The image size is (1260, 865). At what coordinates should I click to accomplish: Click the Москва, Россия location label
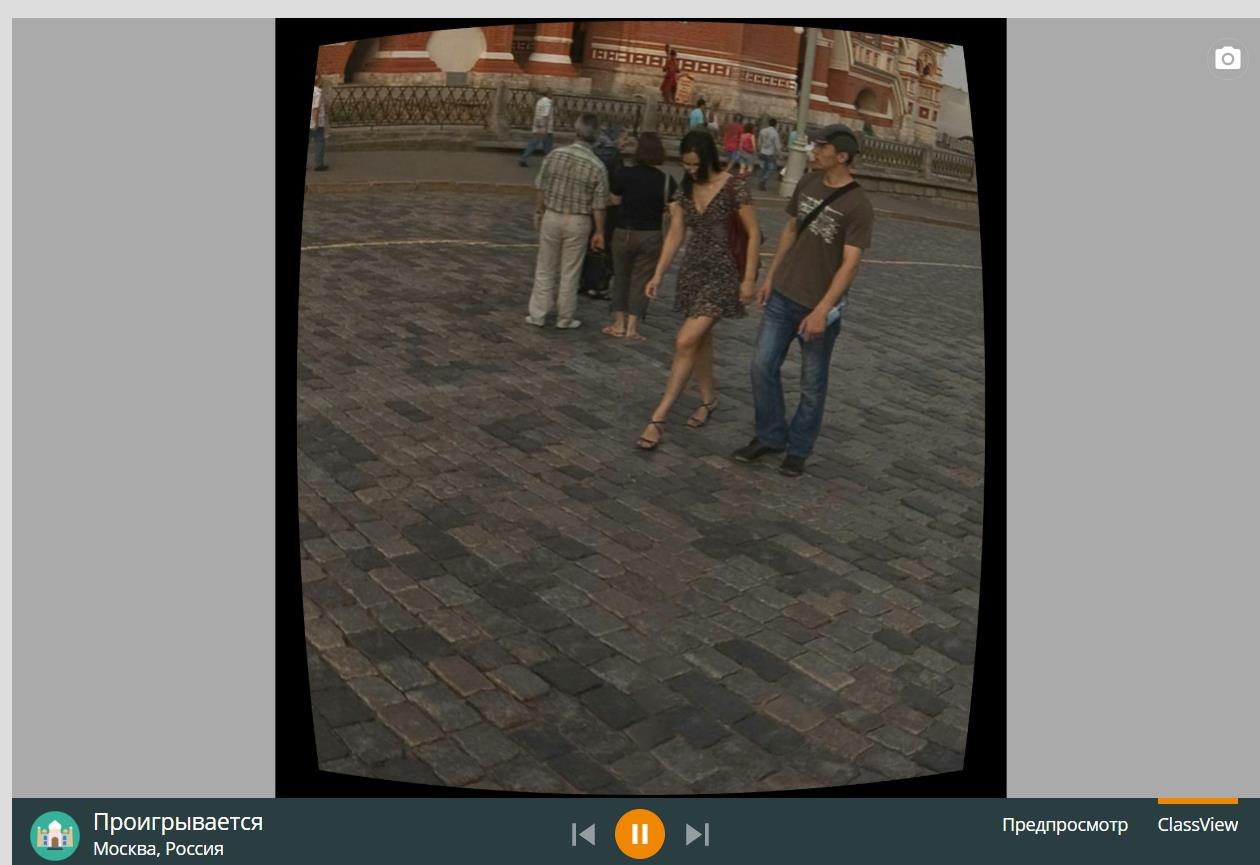pyautogui.click(x=158, y=849)
